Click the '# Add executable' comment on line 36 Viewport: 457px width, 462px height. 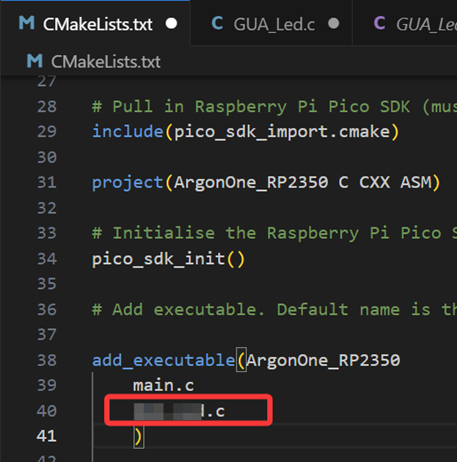coord(274,310)
